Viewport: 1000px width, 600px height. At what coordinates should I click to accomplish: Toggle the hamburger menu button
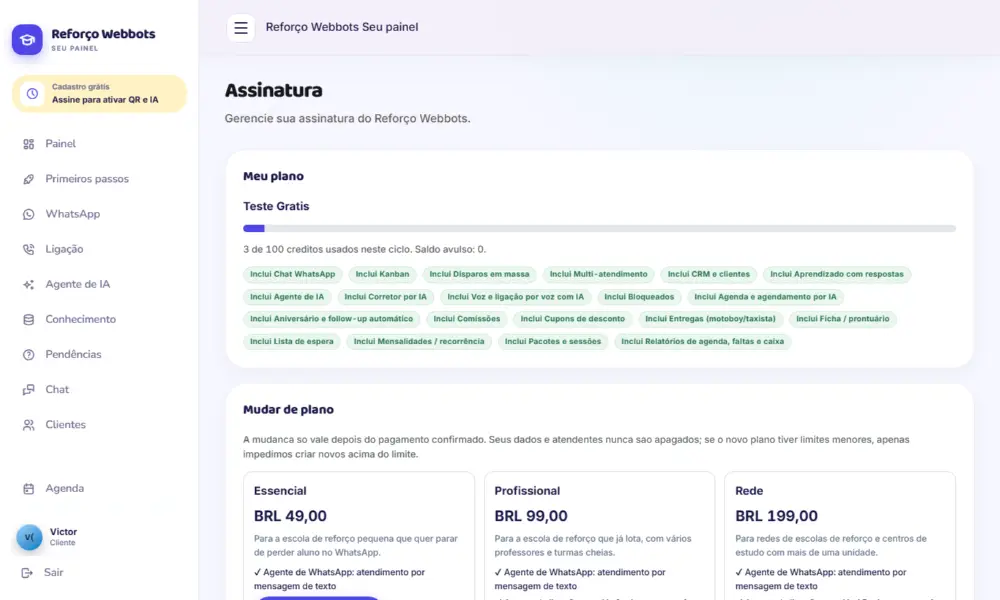point(240,27)
